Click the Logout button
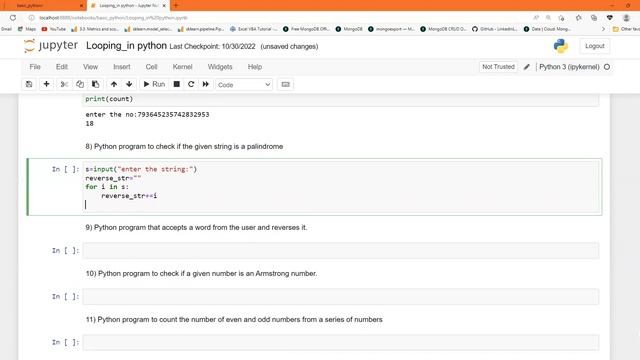 [x=595, y=46]
